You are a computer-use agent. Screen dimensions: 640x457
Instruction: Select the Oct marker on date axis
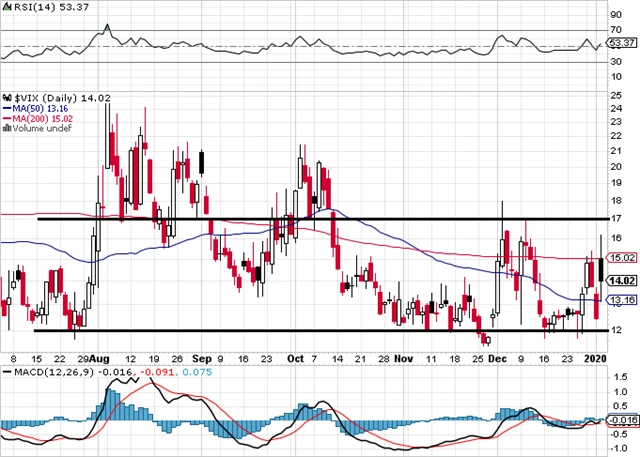click(297, 357)
